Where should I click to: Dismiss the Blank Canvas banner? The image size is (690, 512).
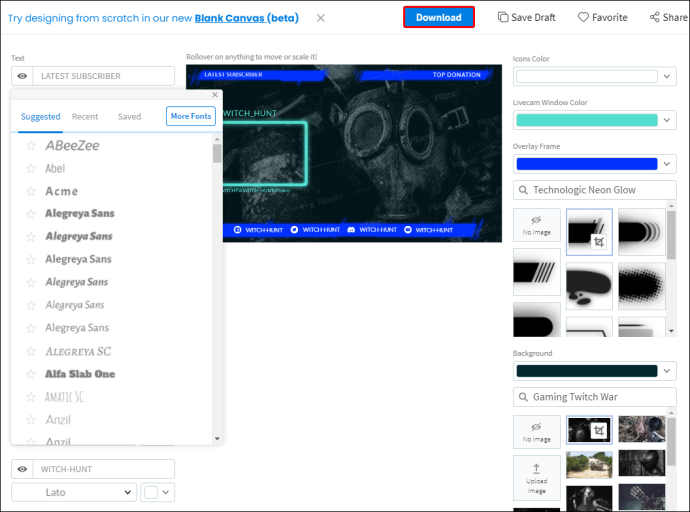(321, 18)
